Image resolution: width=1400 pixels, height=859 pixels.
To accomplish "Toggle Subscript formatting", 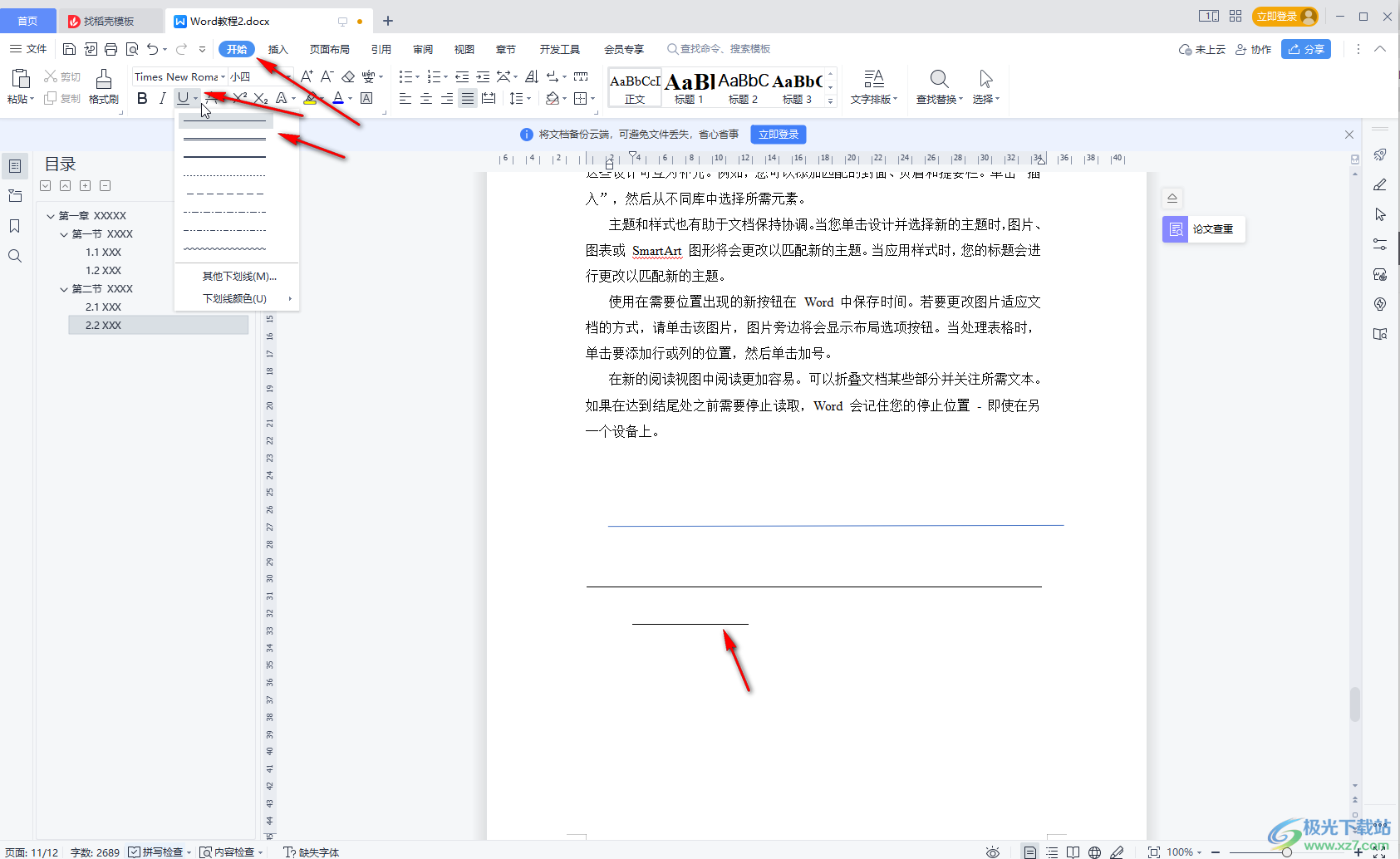I will 261,98.
